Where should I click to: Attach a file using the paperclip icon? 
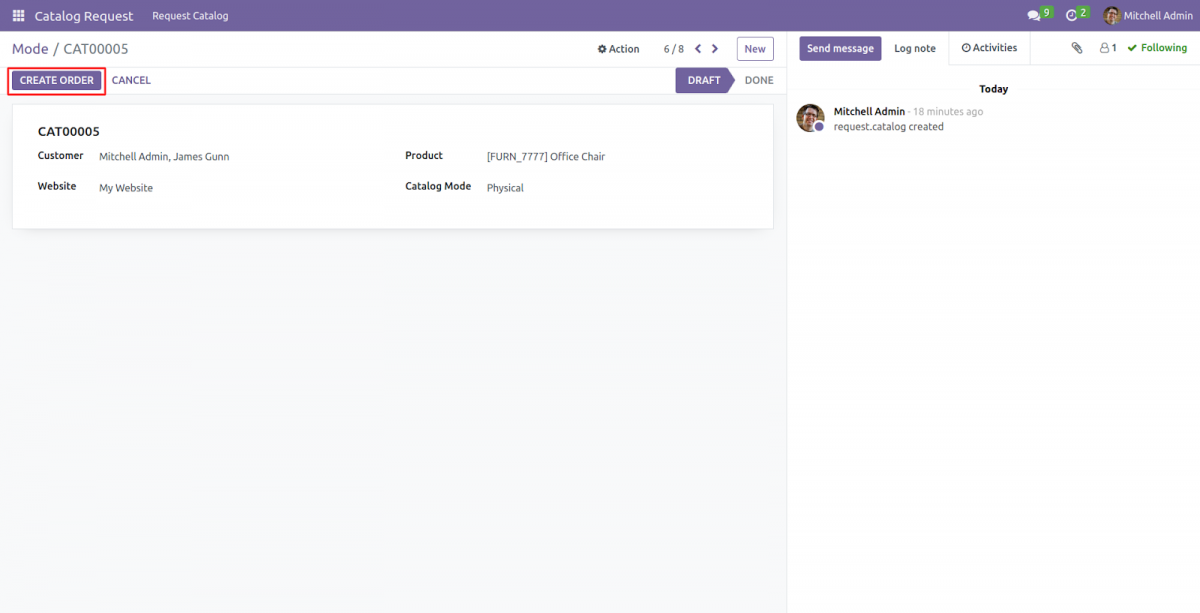pos(1077,47)
